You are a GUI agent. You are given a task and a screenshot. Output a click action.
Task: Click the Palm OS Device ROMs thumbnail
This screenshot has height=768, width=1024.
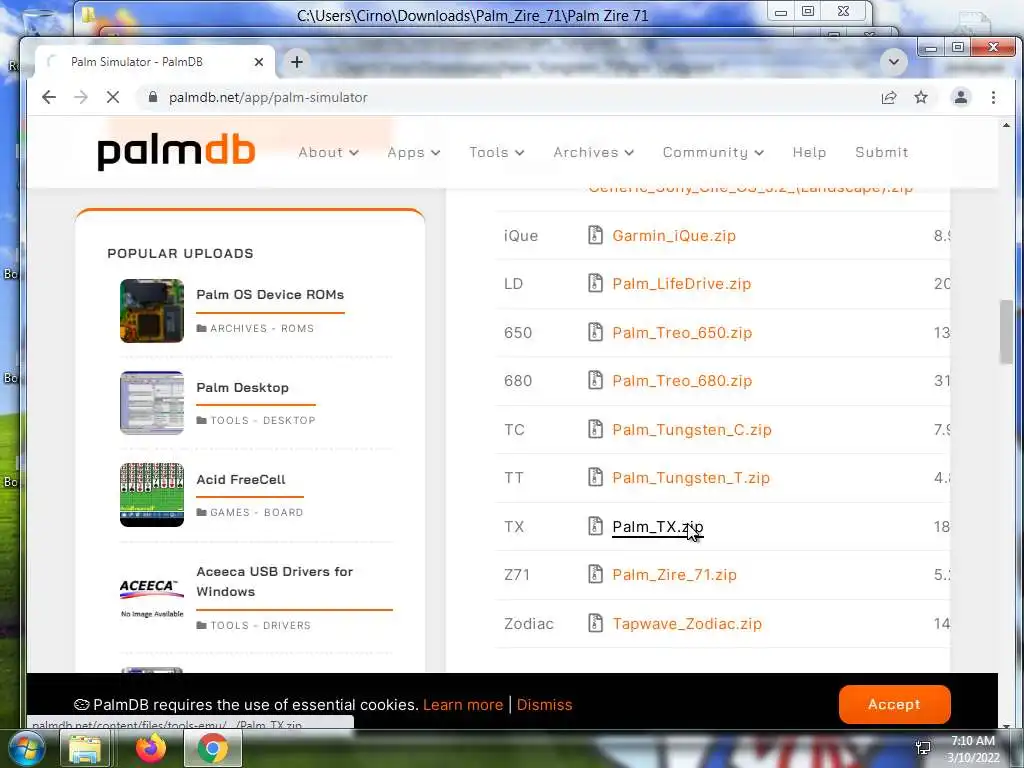[152, 311]
